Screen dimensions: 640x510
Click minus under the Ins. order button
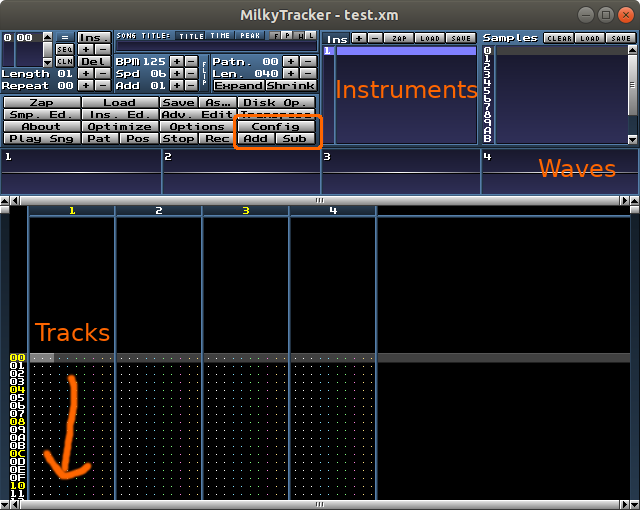pos(103,49)
